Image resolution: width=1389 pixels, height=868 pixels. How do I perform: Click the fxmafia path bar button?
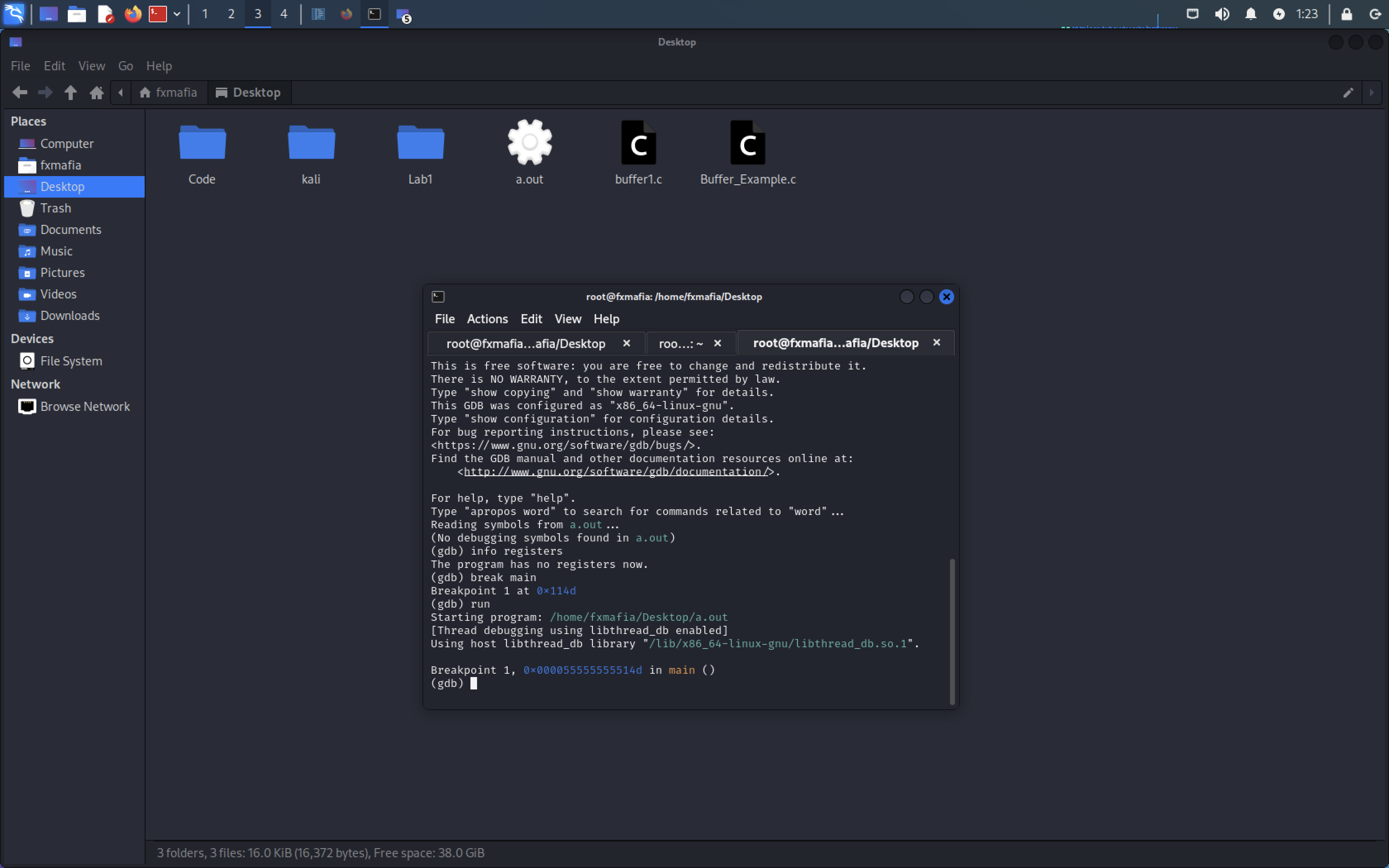pos(169,93)
